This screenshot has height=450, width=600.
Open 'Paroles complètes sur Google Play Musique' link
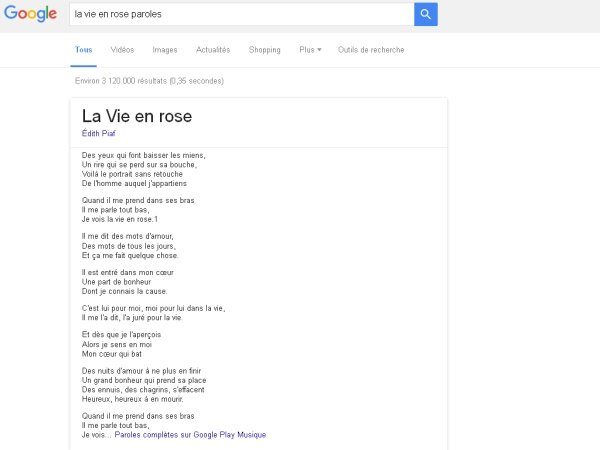click(x=190, y=435)
